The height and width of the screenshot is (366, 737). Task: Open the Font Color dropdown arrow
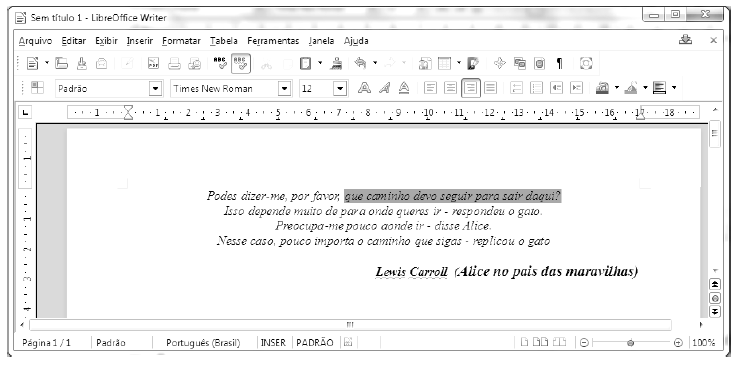tap(617, 88)
